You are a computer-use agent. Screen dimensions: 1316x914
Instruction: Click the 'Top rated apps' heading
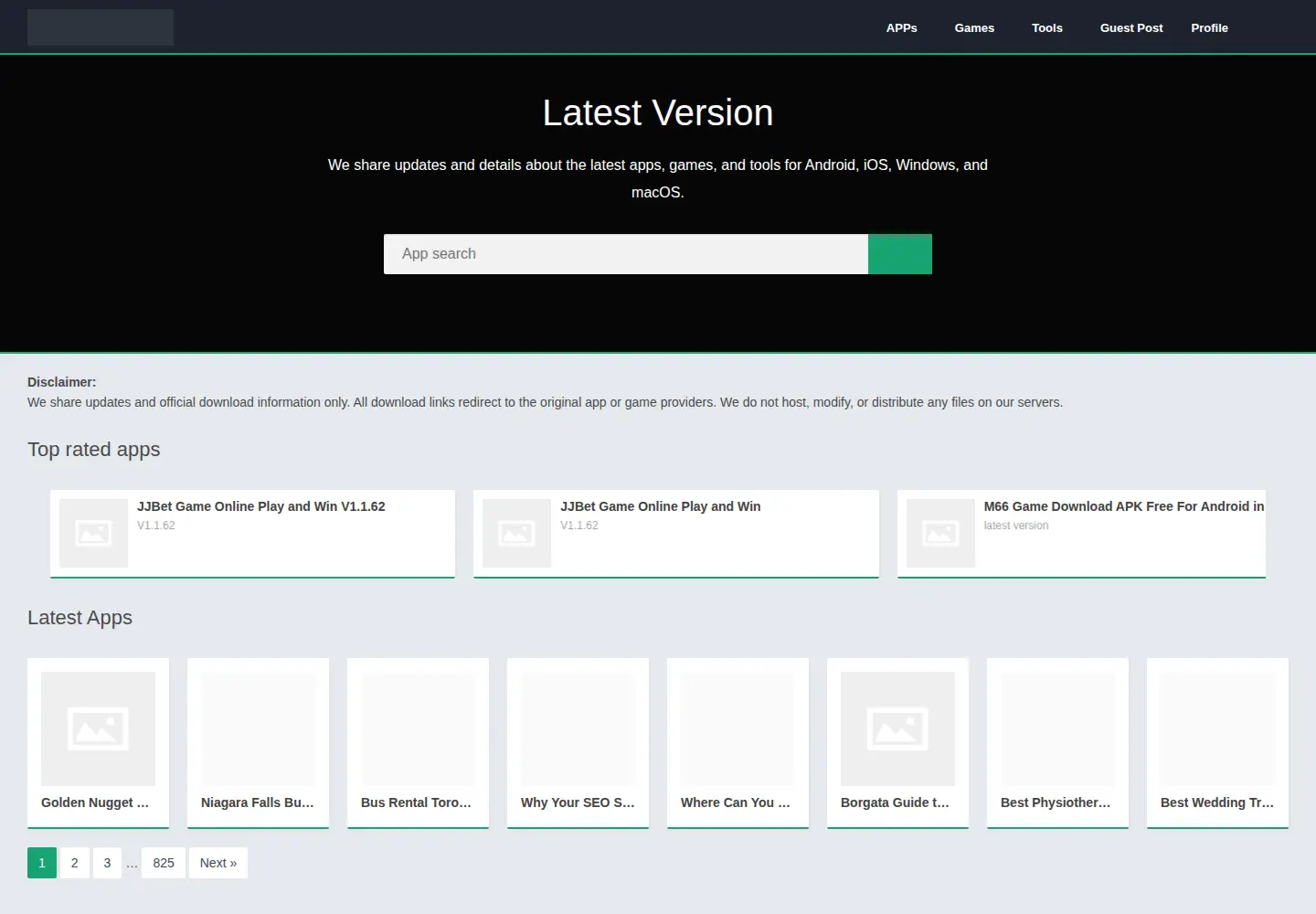click(x=94, y=450)
